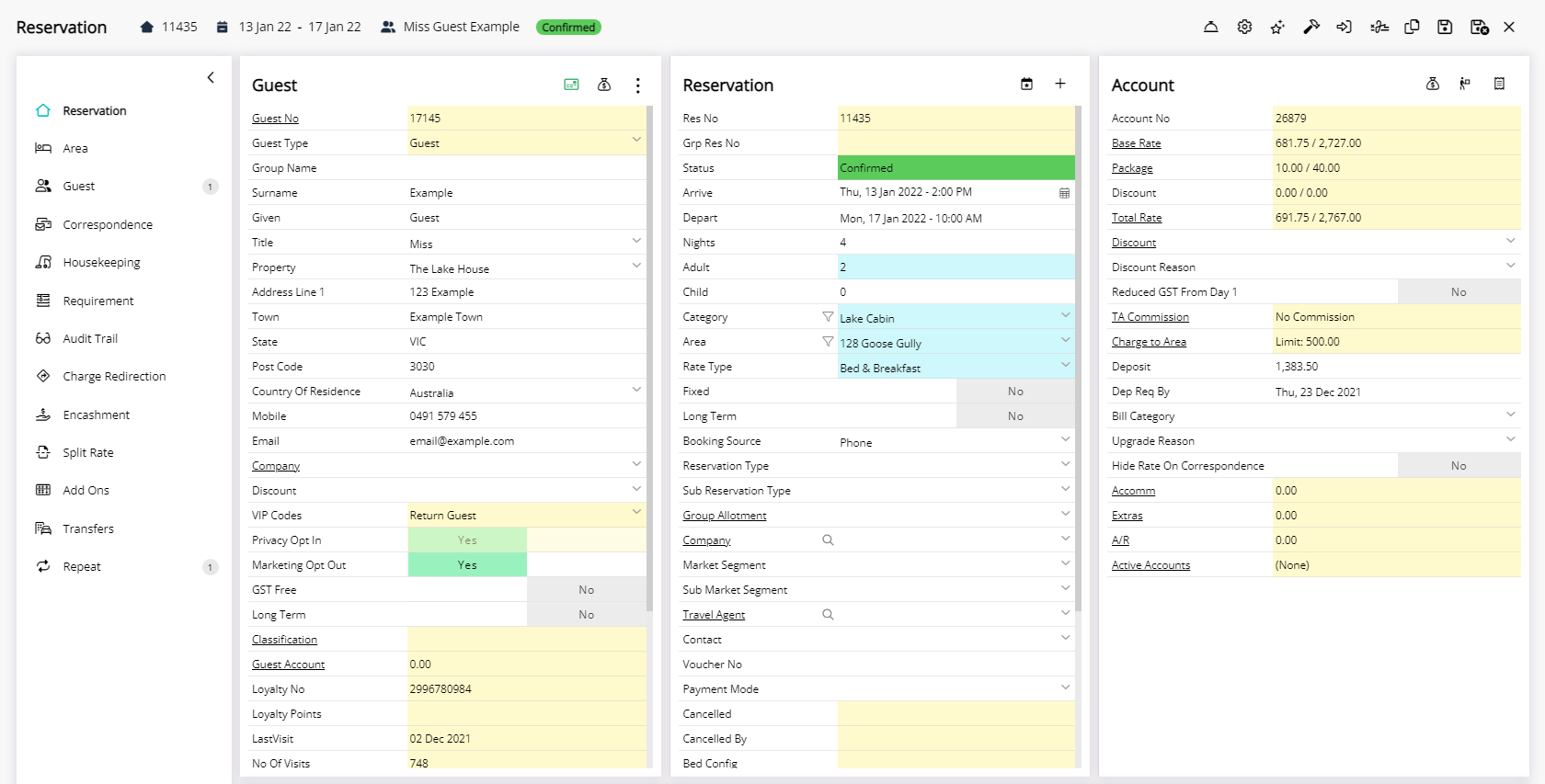
Task: Click the Base Rate link in Account
Action: pos(1136,143)
